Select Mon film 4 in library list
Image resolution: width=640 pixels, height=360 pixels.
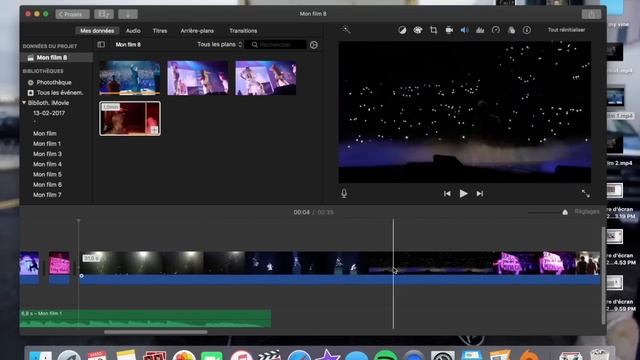pyautogui.click(x=47, y=164)
